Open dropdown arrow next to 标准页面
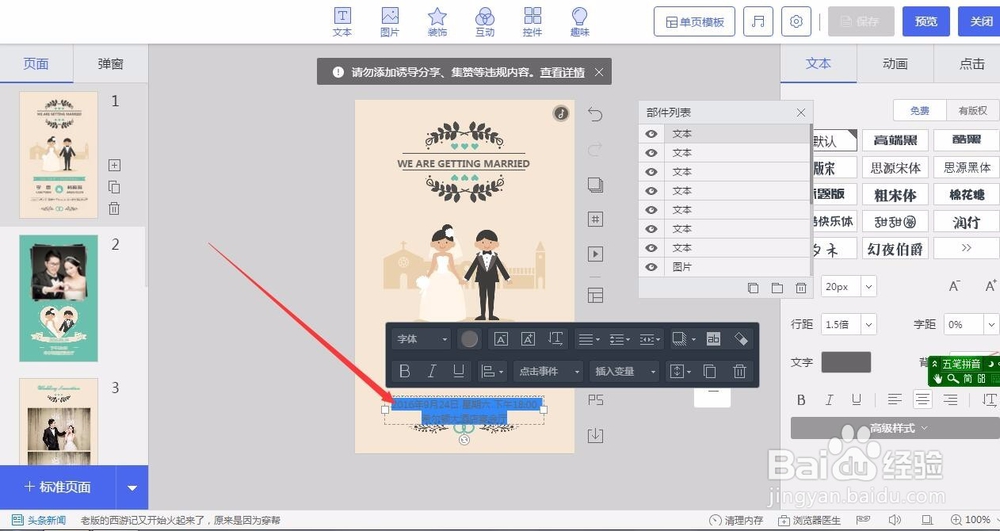Screen dimensions: 1000x531 click(x=132, y=488)
